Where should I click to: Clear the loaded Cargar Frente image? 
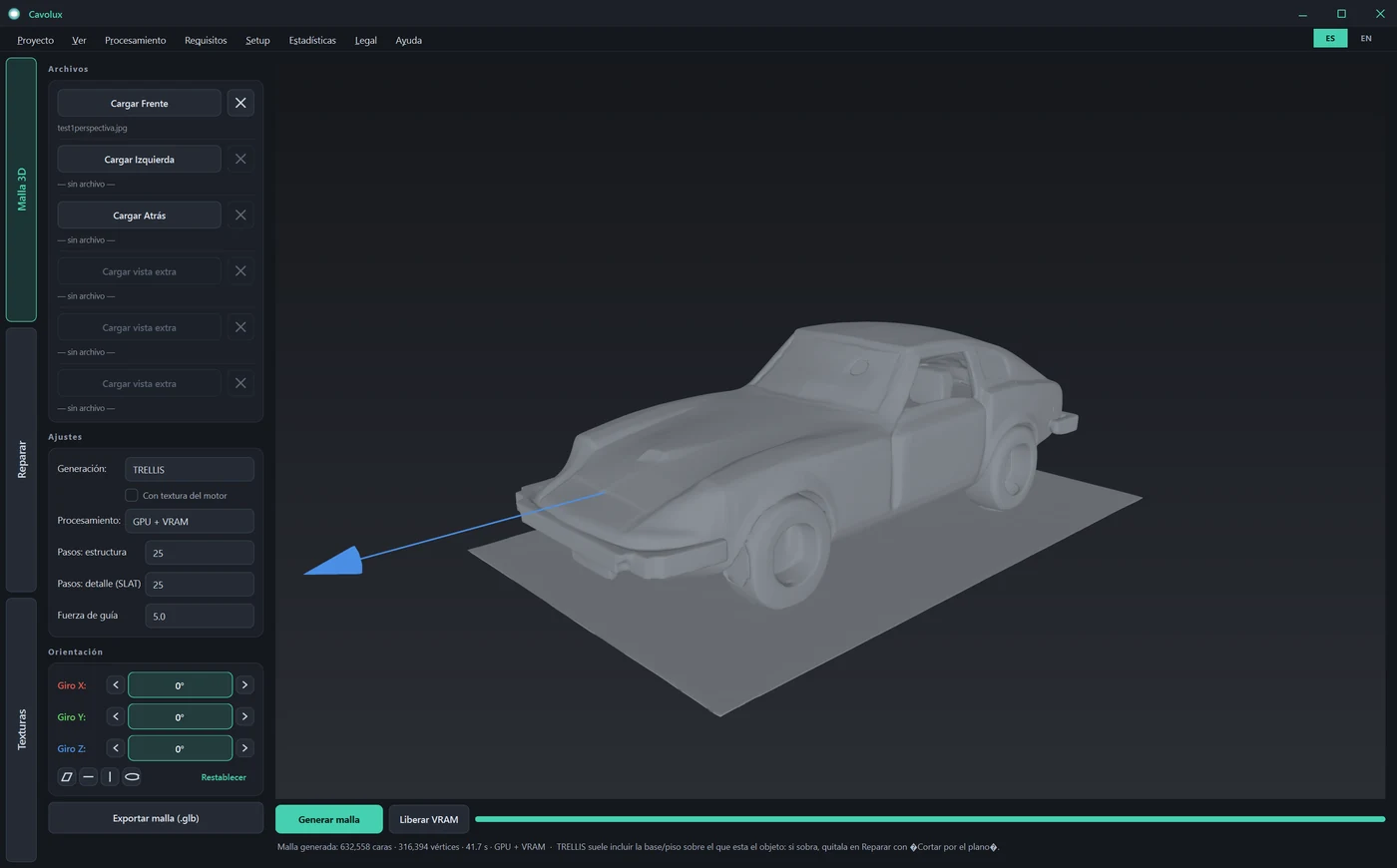pyautogui.click(x=240, y=103)
